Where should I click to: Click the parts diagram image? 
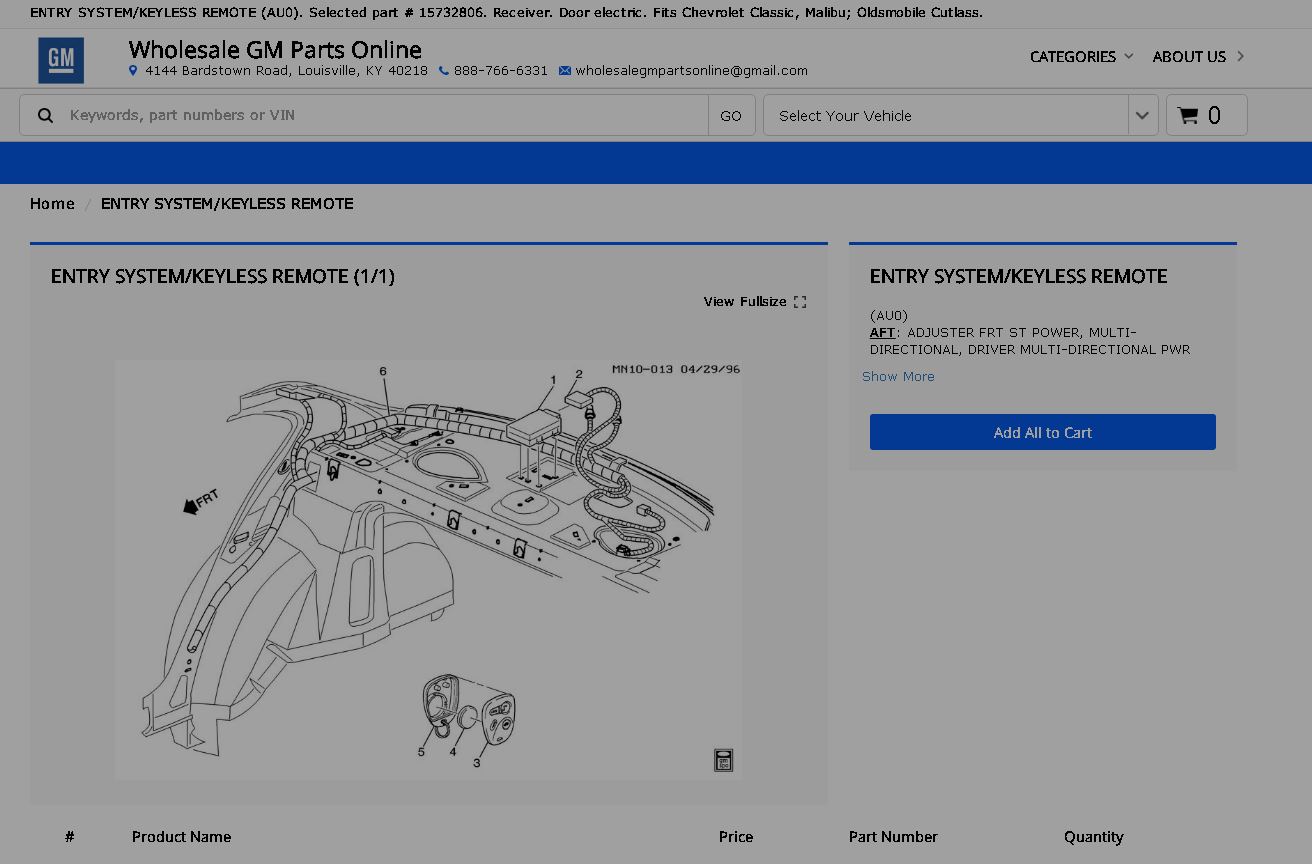click(x=429, y=570)
